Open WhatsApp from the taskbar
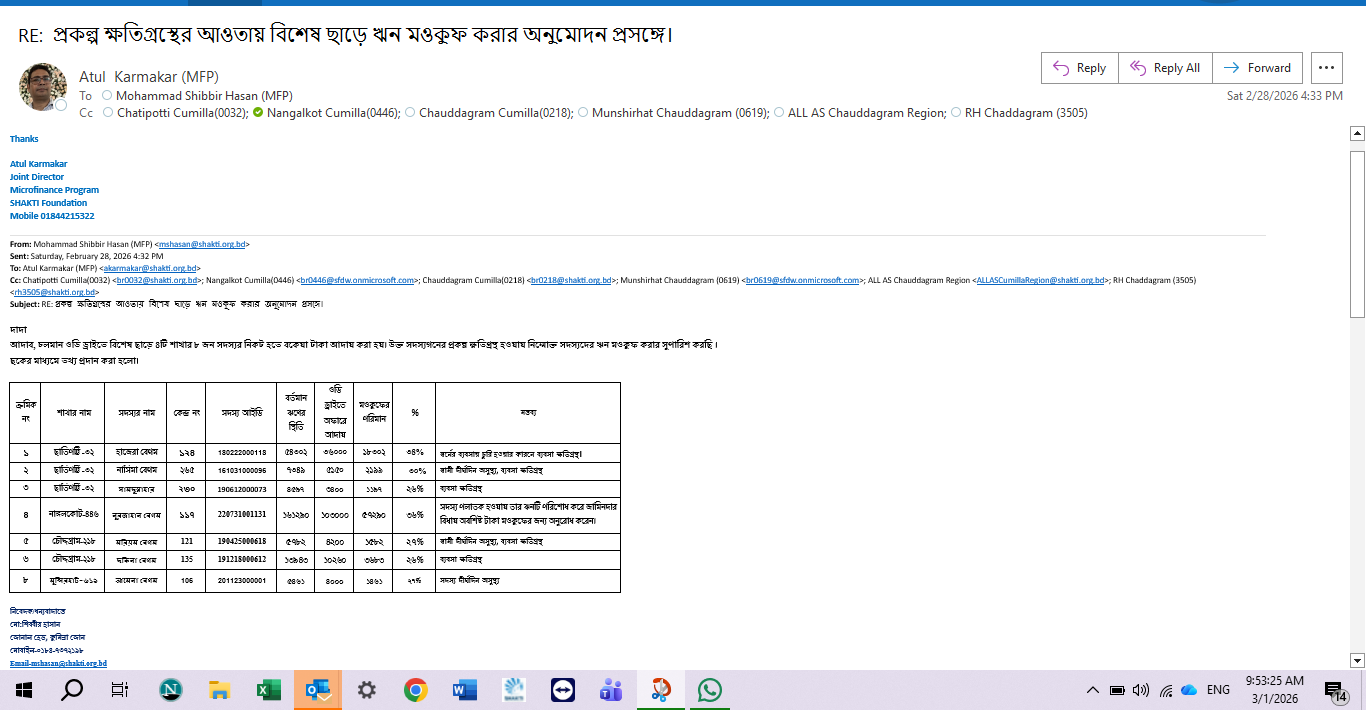 click(x=710, y=690)
